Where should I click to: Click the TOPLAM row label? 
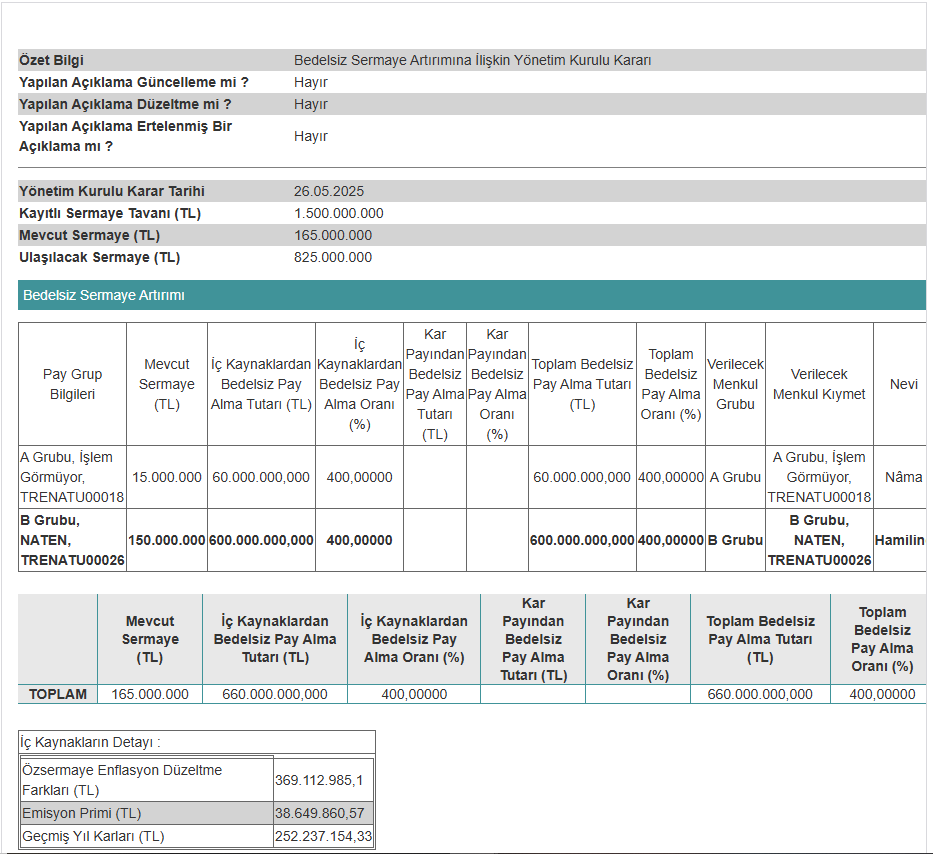tap(58, 694)
